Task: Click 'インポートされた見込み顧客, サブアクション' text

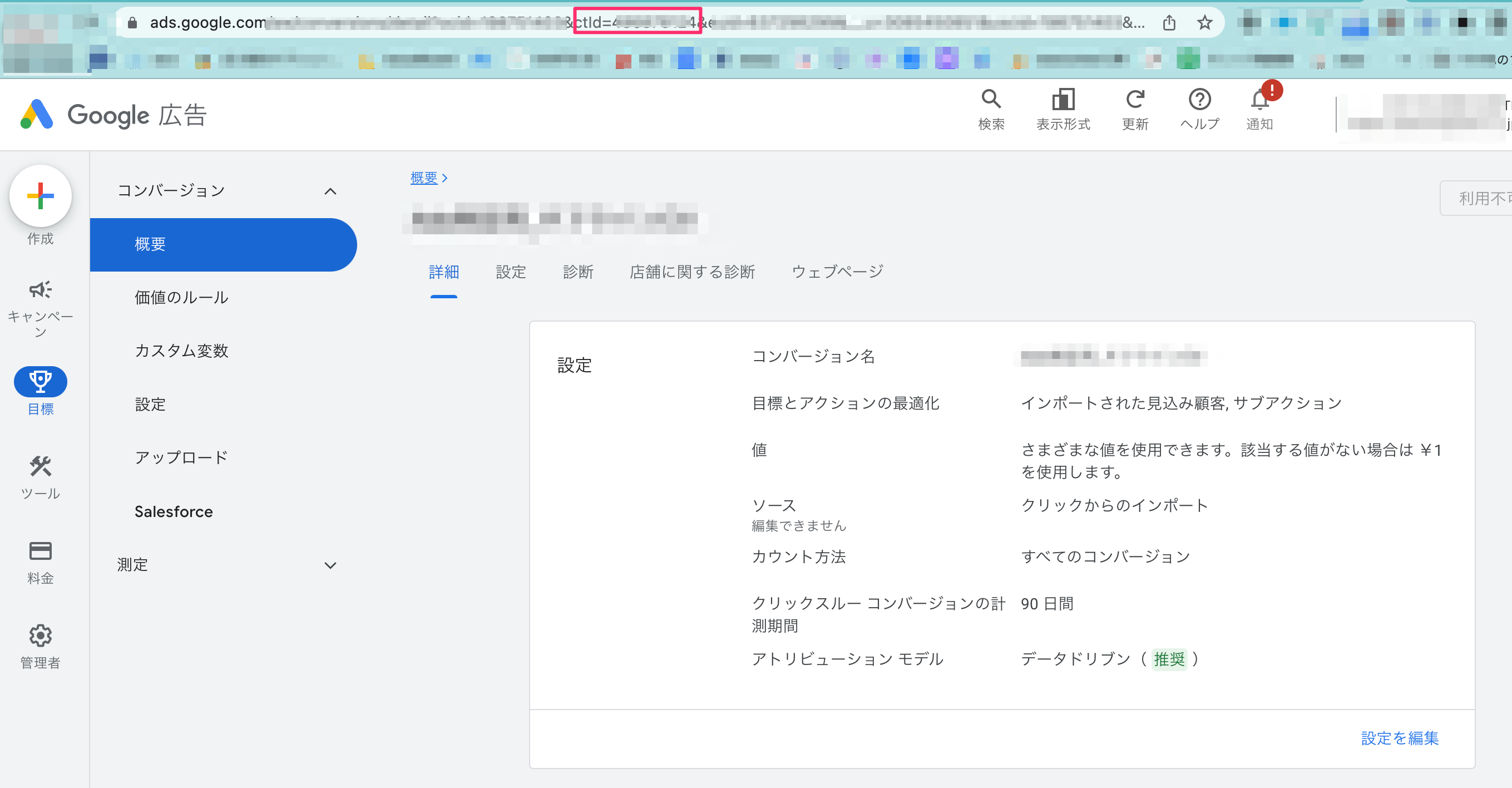Action: click(1181, 403)
